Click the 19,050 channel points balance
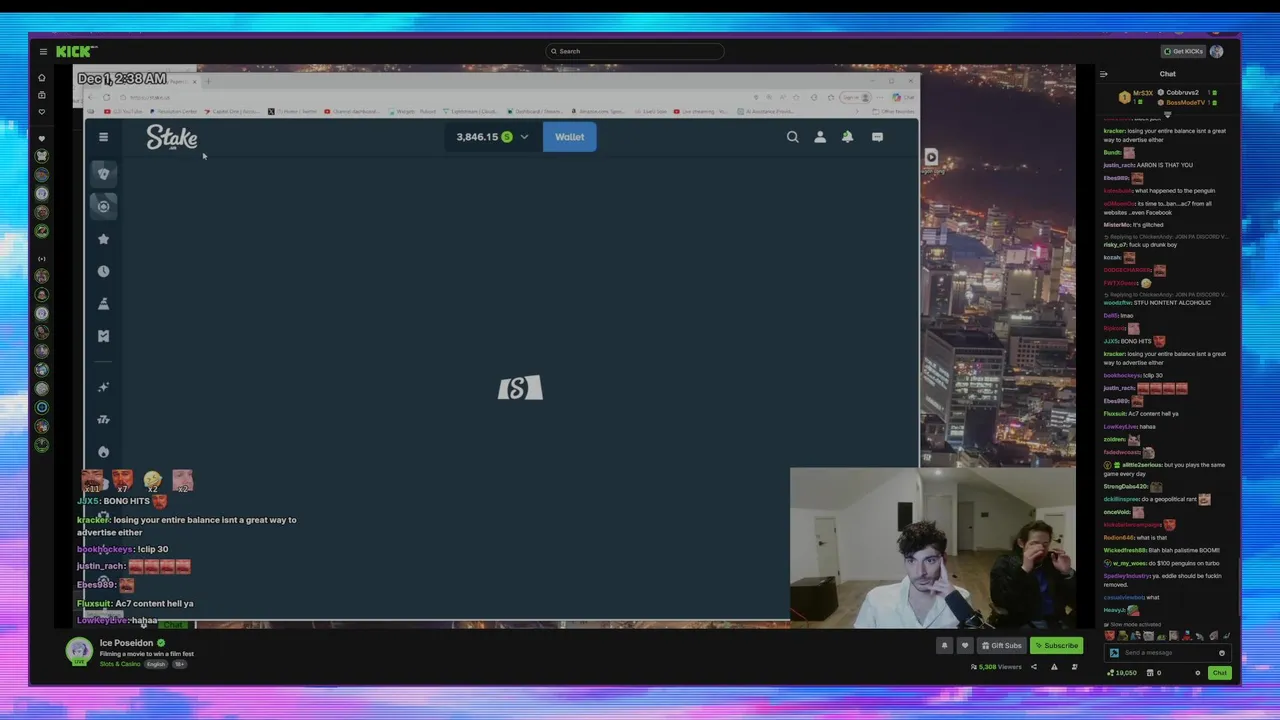This screenshot has width=1280, height=720. pyautogui.click(x=1122, y=673)
